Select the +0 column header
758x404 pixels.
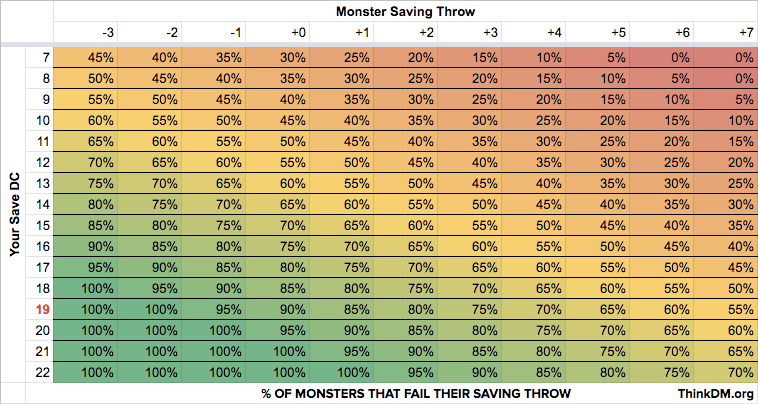click(298, 32)
